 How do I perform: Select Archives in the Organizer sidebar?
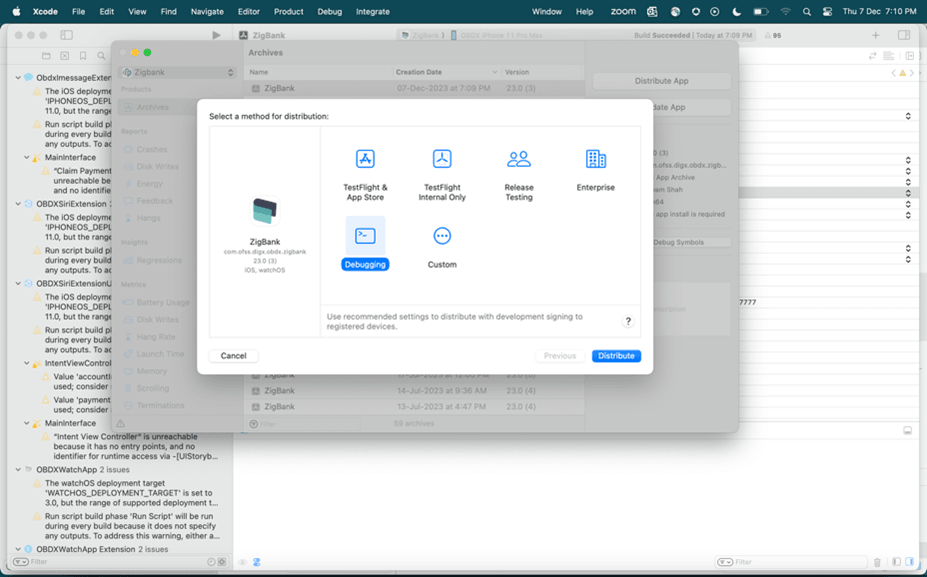pyautogui.click(x=153, y=107)
